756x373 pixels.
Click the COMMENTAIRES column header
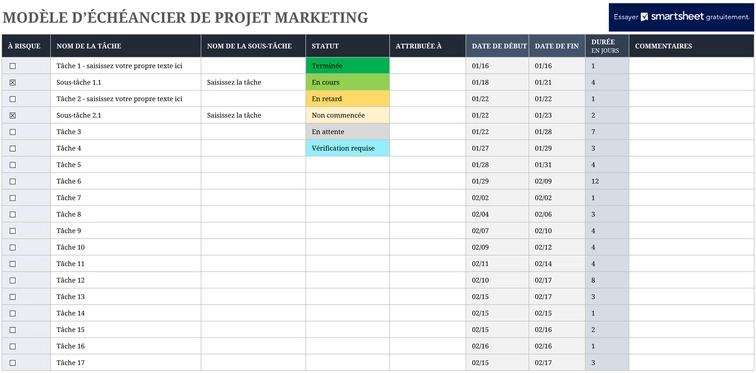691,46
